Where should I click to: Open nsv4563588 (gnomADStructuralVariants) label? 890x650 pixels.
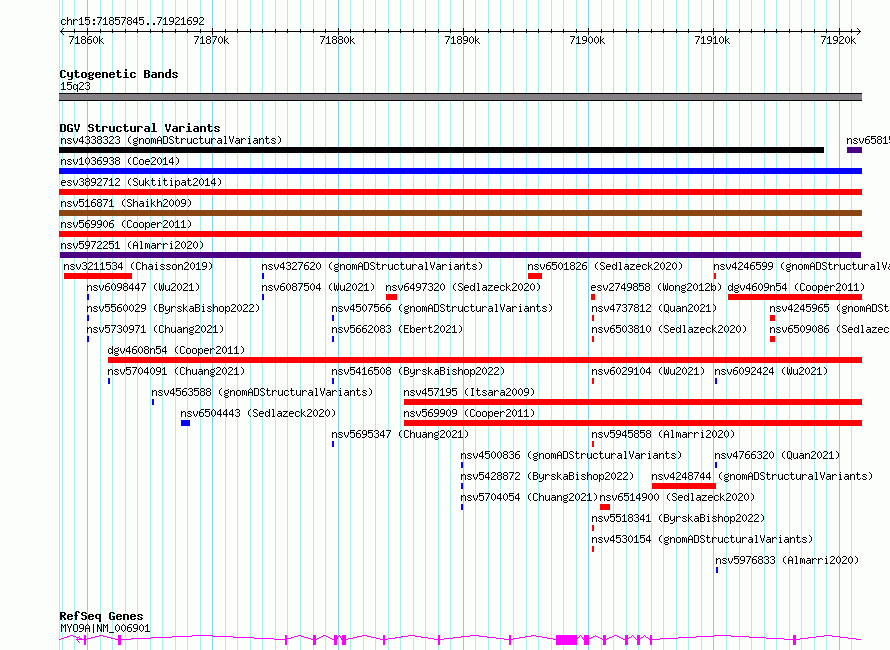point(262,392)
